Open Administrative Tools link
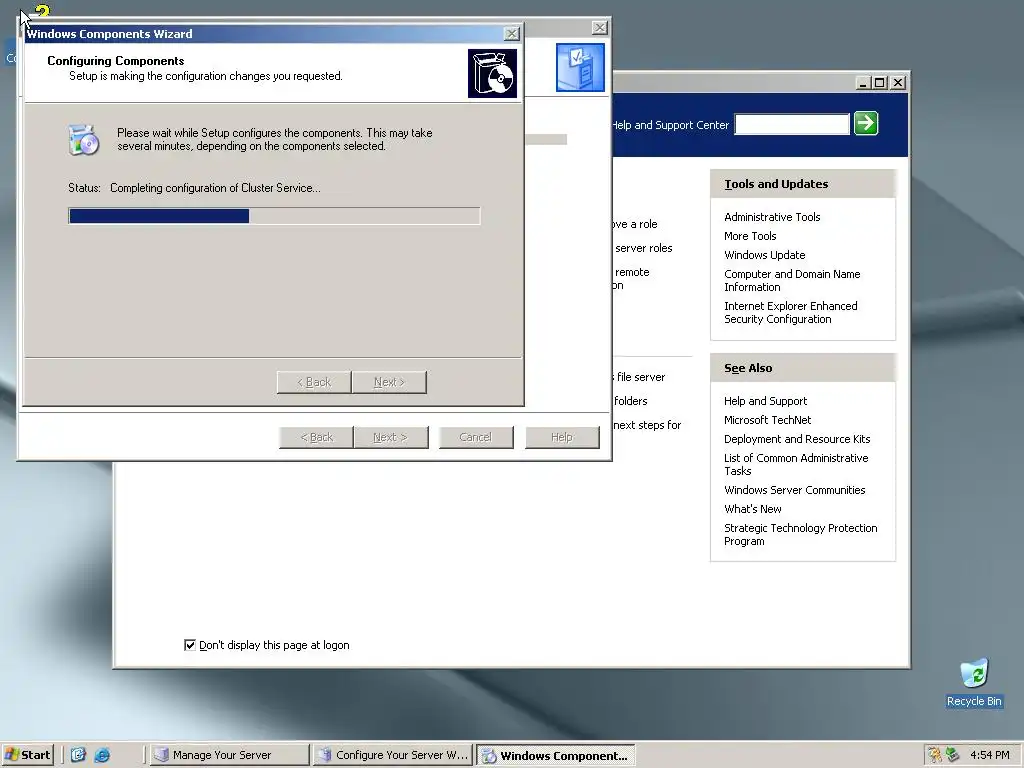1024x768 pixels. [772, 217]
